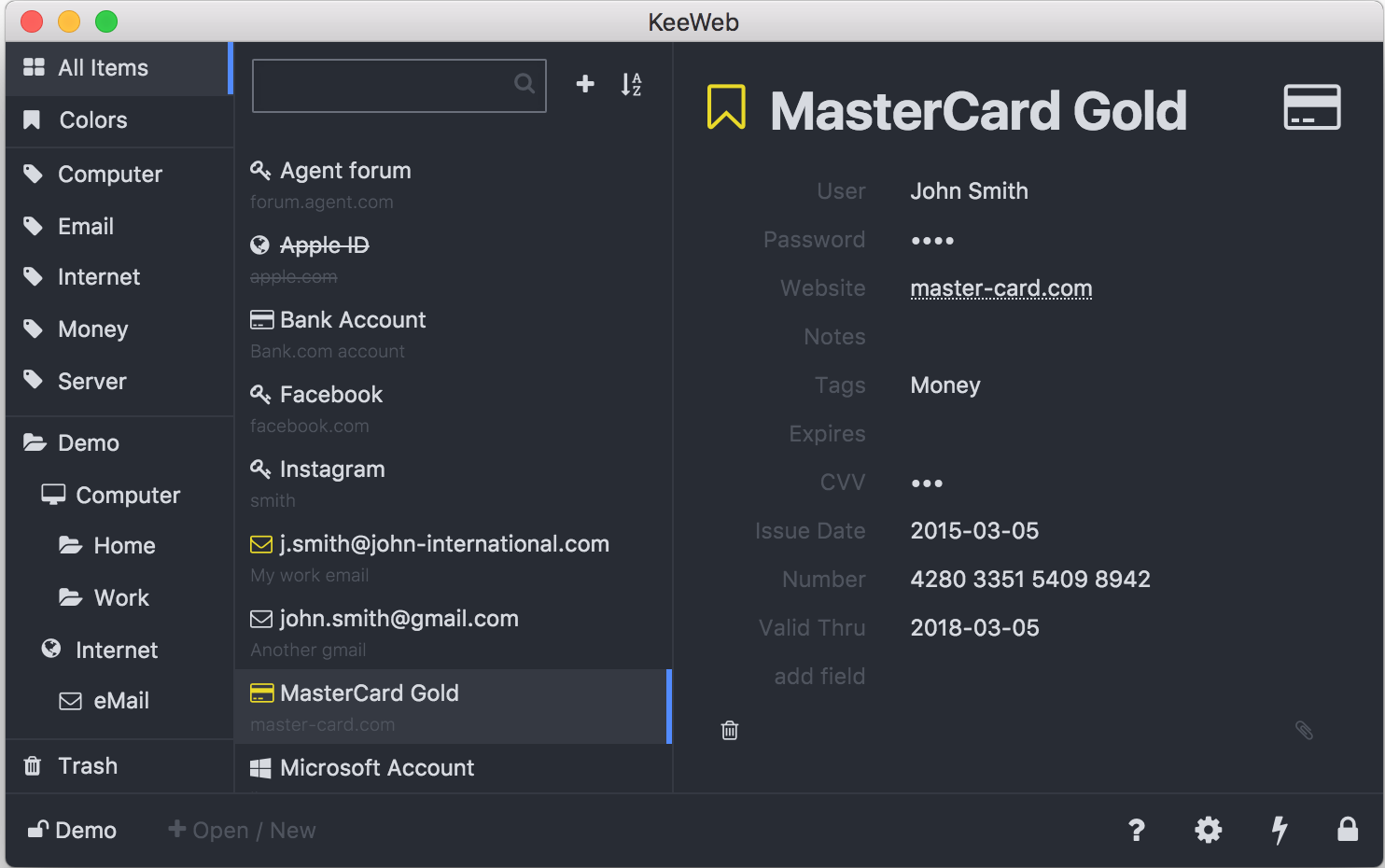Screen dimensions: 1385x868
Task: Edit the Valid Thru 2018-03-05
Action: pyautogui.click(x=974, y=628)
